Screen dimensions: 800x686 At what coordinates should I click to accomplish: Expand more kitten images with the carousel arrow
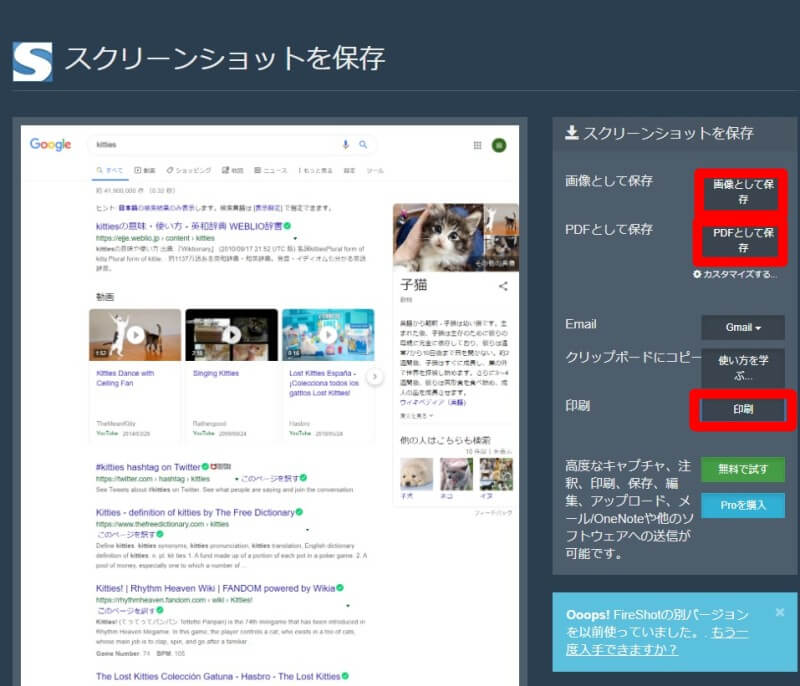point(374,375)
